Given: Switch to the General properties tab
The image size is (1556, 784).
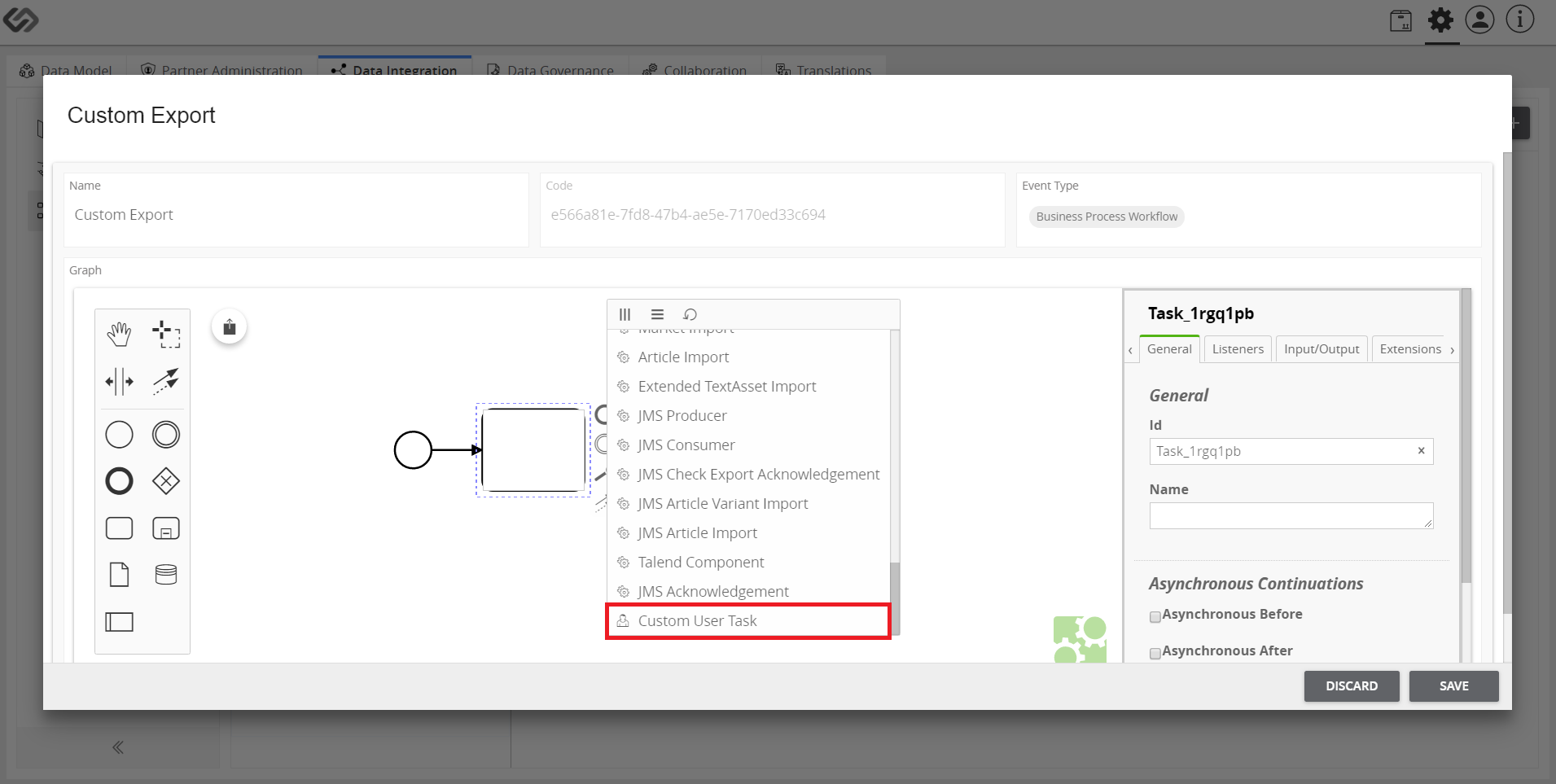Looking at the screenshot, I should pyautogui.click(x=1169, y=349).
